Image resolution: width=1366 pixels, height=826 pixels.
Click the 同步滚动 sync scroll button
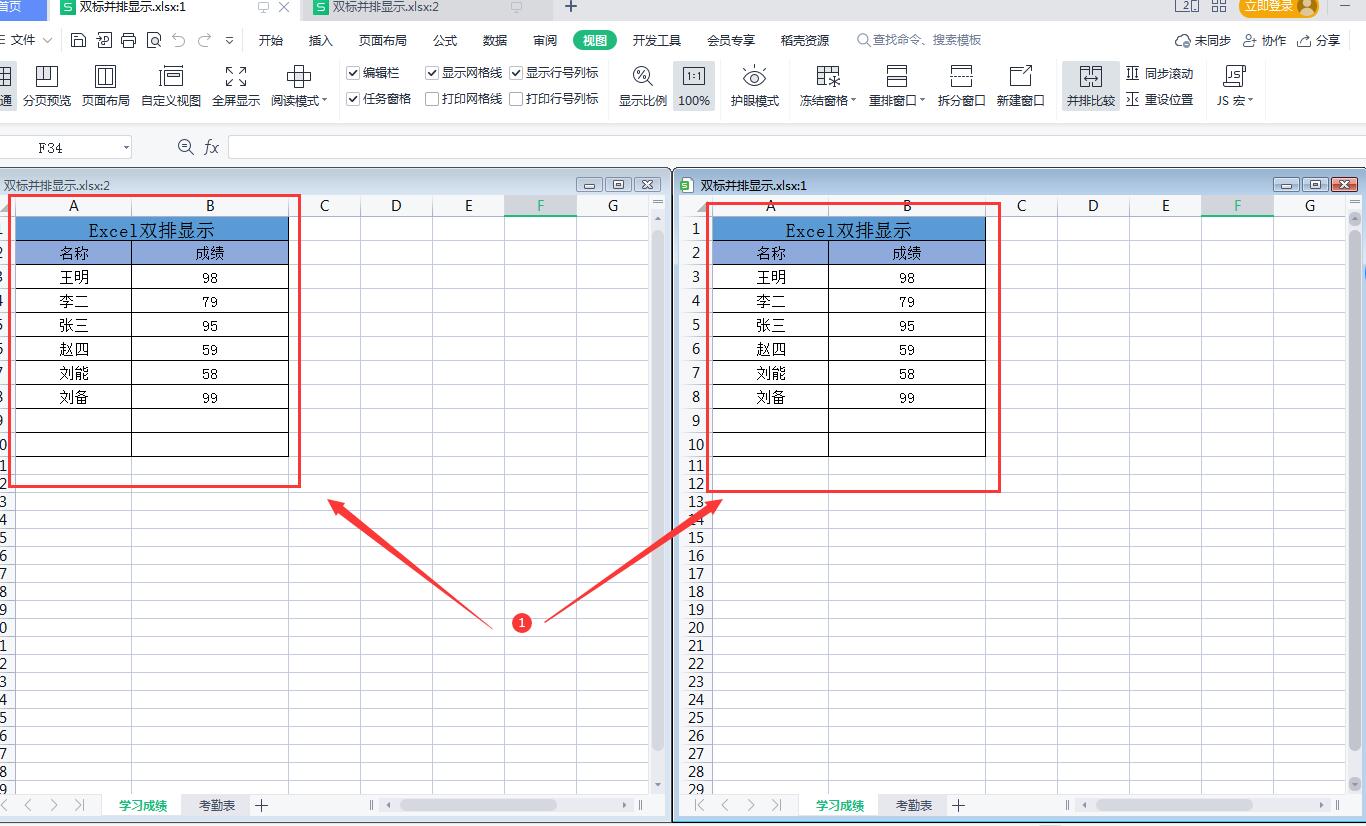click(1160, 73)
